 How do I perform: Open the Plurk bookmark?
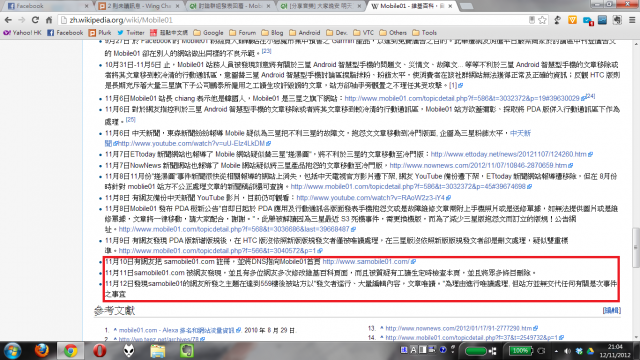point(100,33)
